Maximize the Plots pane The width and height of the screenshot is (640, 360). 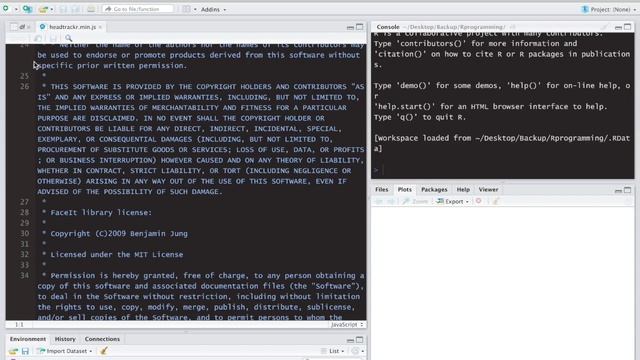coord(628,190)
